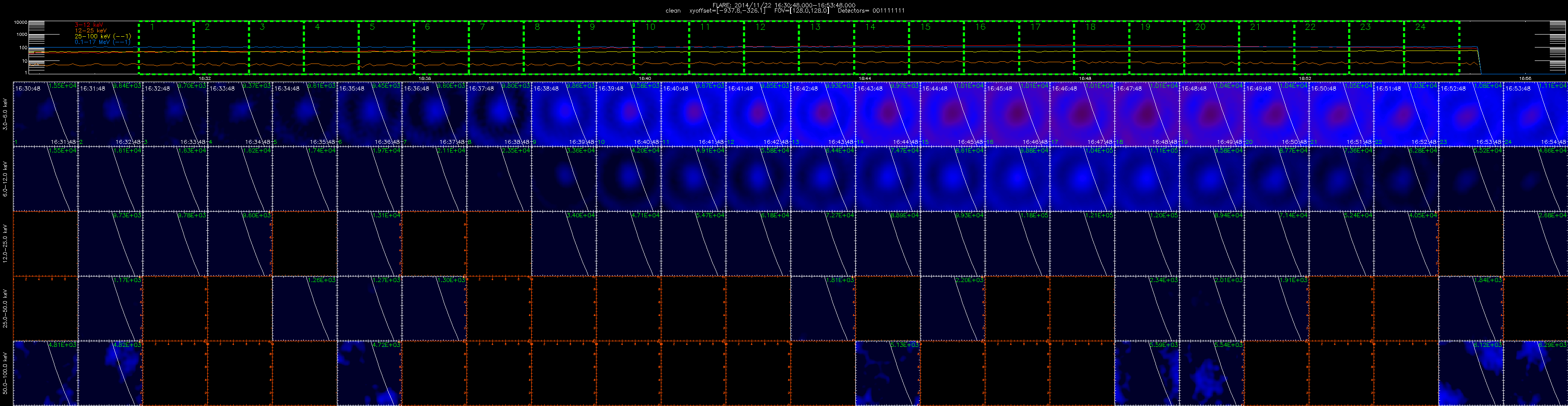Click the 16:56 tick label under the light curve

1525,78
